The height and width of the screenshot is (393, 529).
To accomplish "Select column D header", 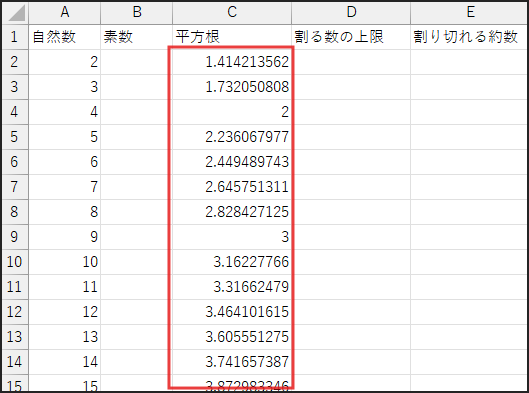I will pos(351,13).
